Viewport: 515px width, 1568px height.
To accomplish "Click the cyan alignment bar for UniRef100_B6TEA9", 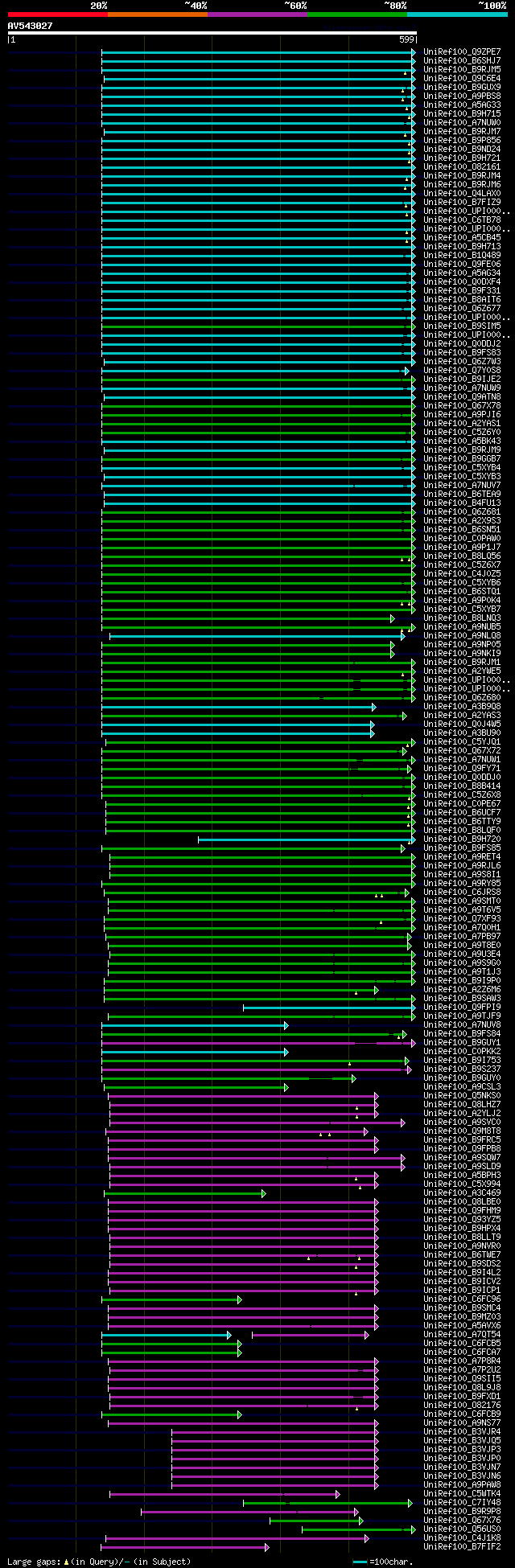I will tap(258, 495).
